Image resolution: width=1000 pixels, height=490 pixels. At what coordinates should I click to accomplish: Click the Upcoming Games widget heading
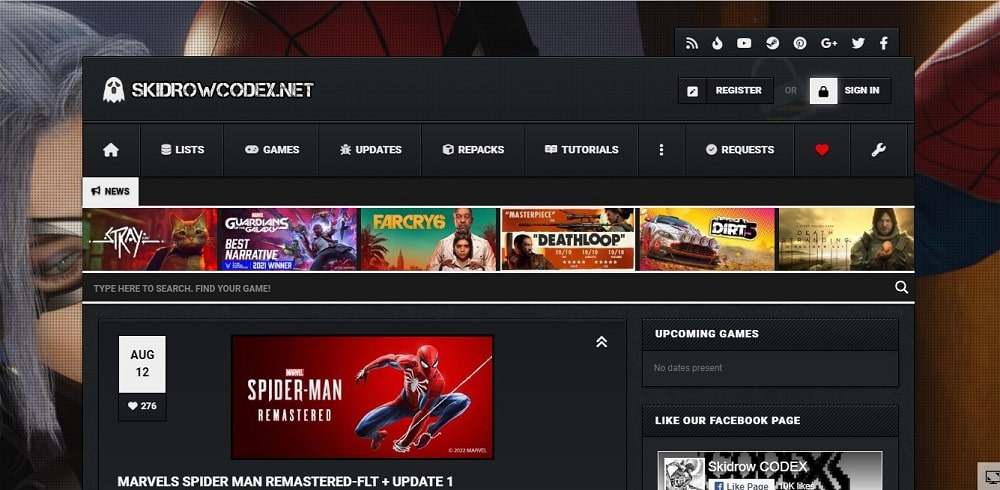tap(707, 334)
